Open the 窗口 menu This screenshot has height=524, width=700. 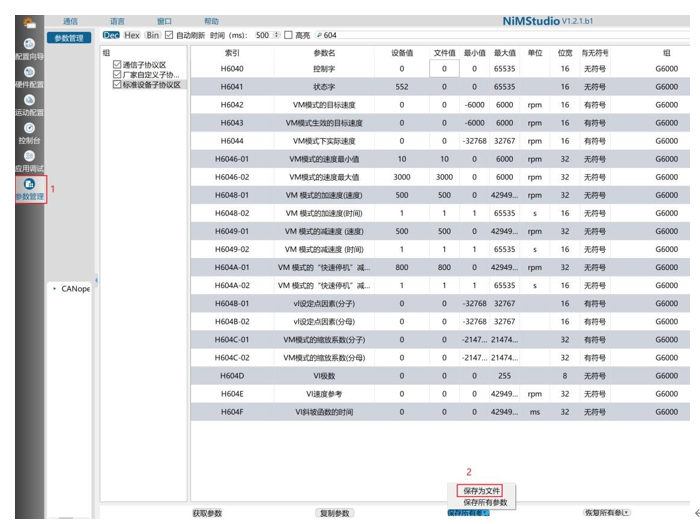click(x=164, y=21)
